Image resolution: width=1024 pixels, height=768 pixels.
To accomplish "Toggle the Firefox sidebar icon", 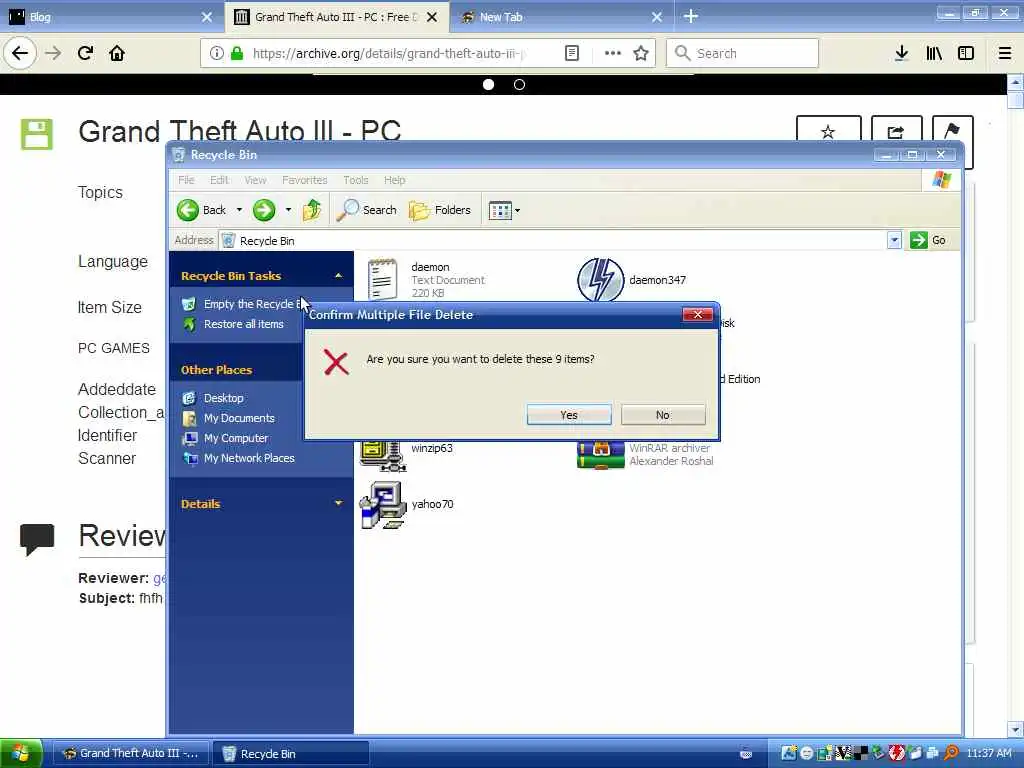I will 966,53.
